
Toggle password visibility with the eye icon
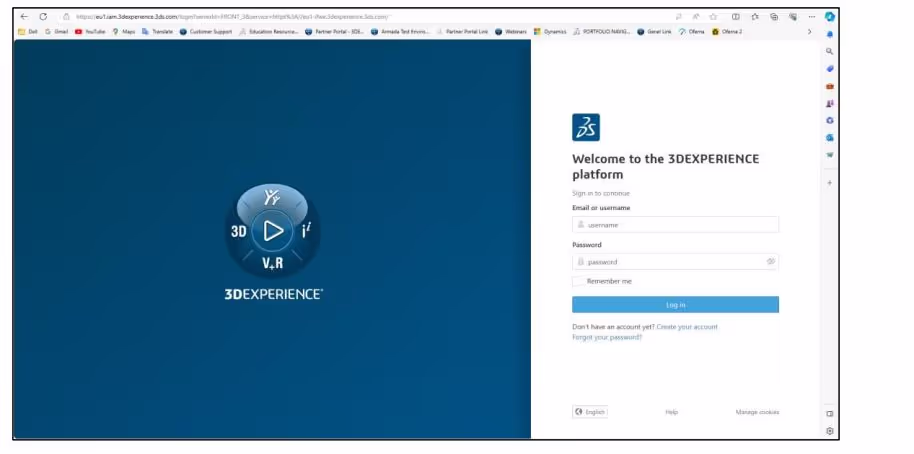pos(771,262)
